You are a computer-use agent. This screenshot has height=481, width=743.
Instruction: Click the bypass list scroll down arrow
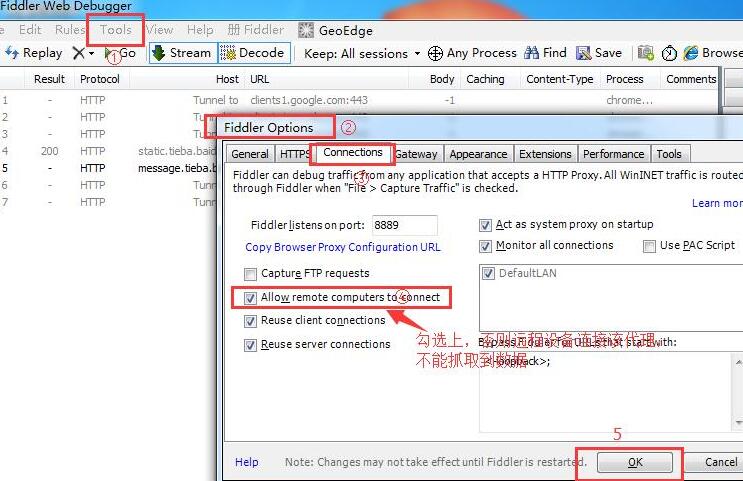click(x=738, y=422)
